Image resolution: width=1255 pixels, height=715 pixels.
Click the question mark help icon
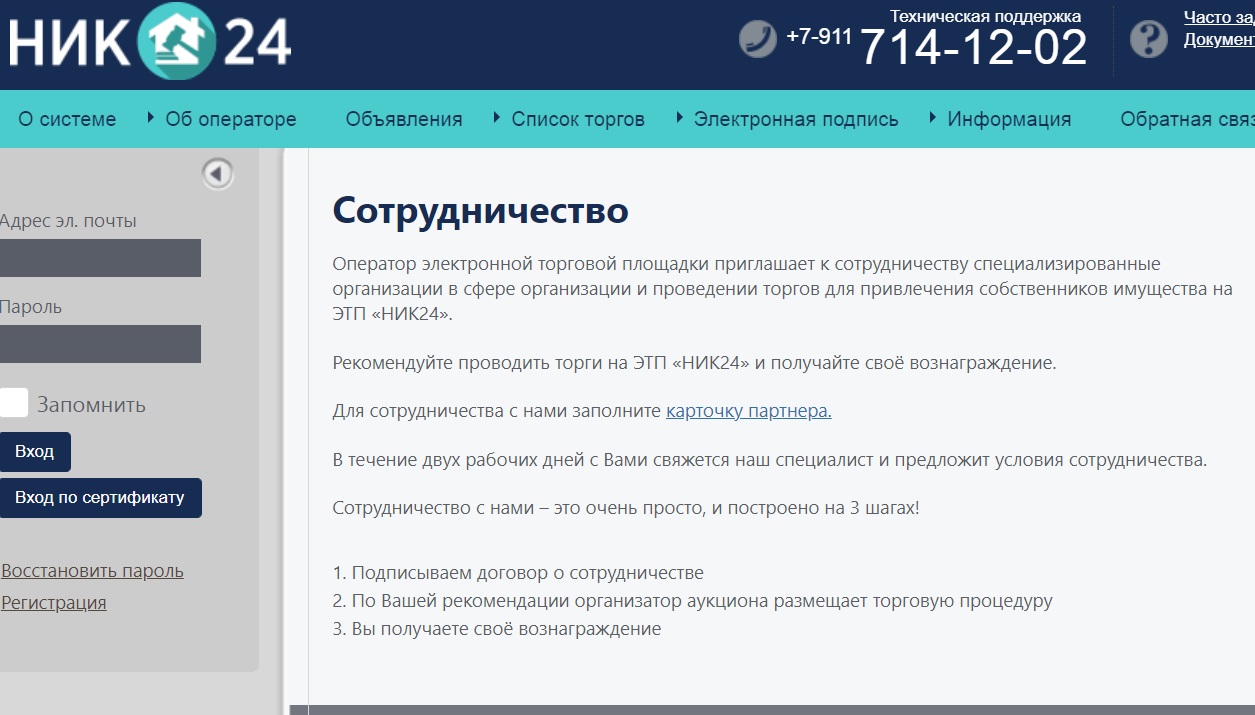click(1148, 40)
